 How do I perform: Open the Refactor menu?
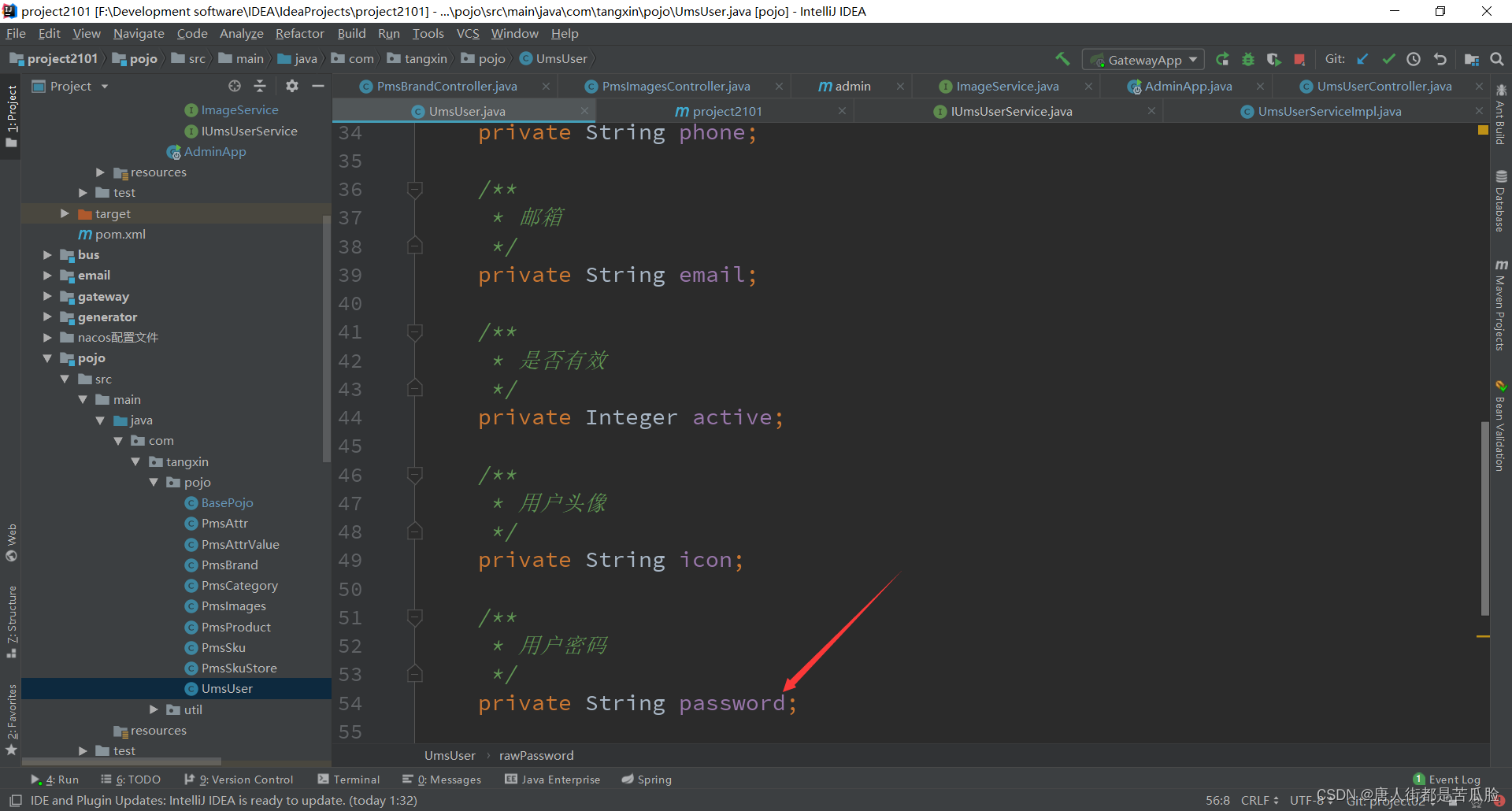pyautogui.click(x=299, y=33)
